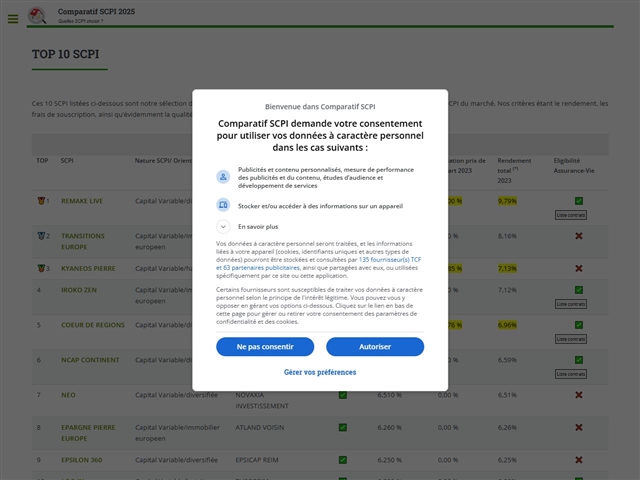640x480 pixels.
Task: Click Liste contrats button for REMAKE LIVE
Action: (571, 215)
